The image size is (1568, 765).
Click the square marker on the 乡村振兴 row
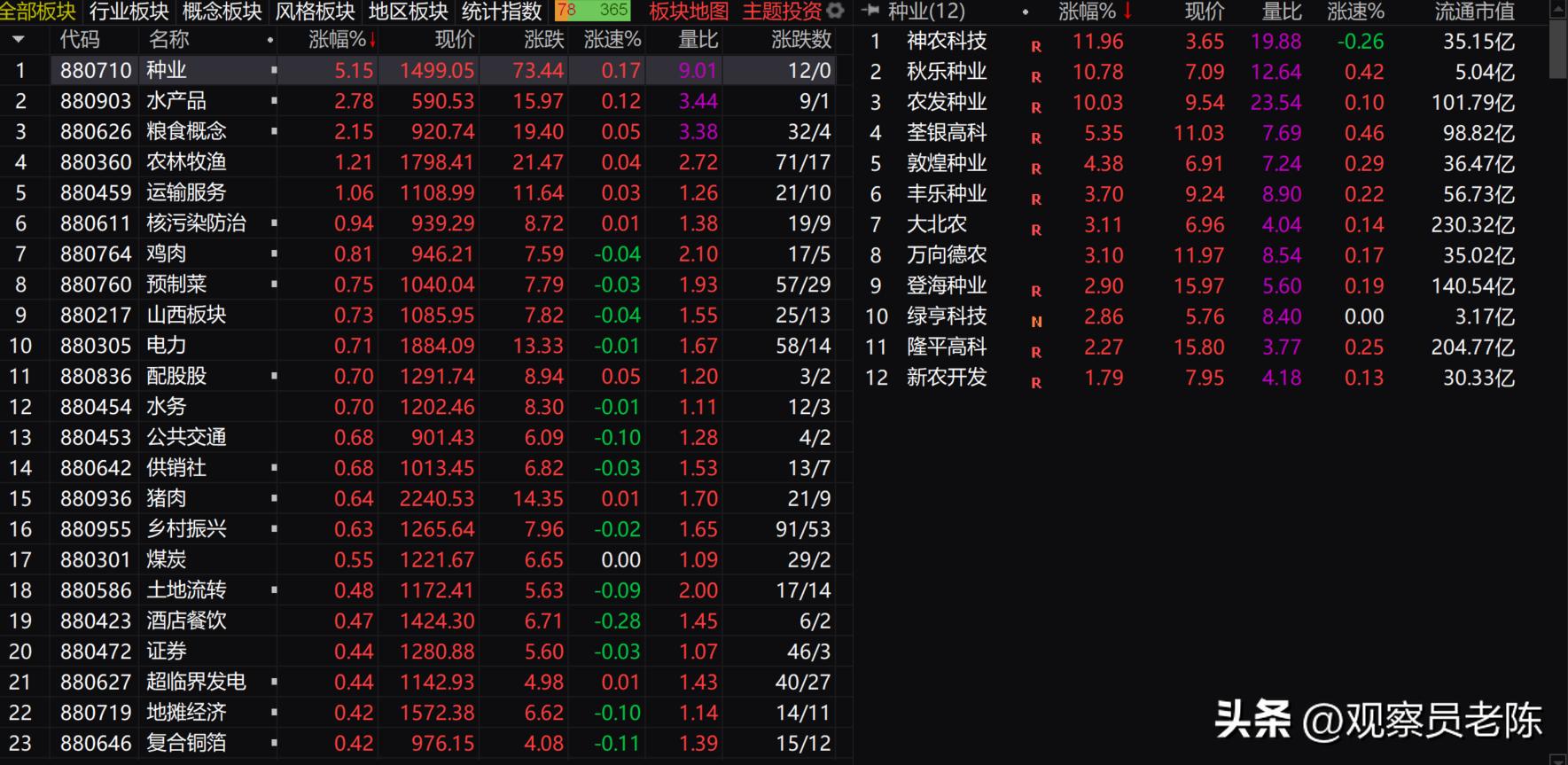pos(274,529)
